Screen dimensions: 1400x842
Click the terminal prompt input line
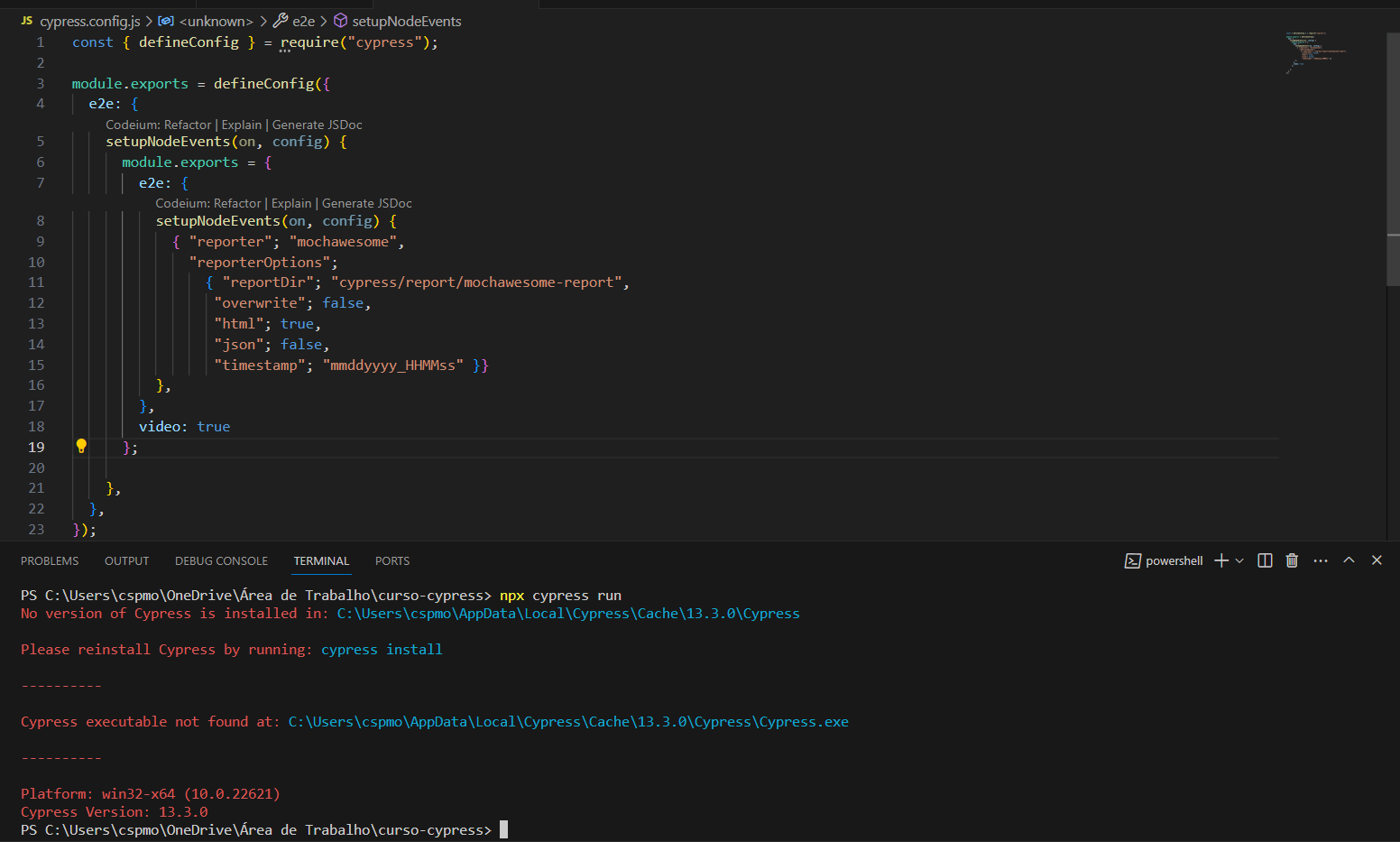[x=264, y=829]
